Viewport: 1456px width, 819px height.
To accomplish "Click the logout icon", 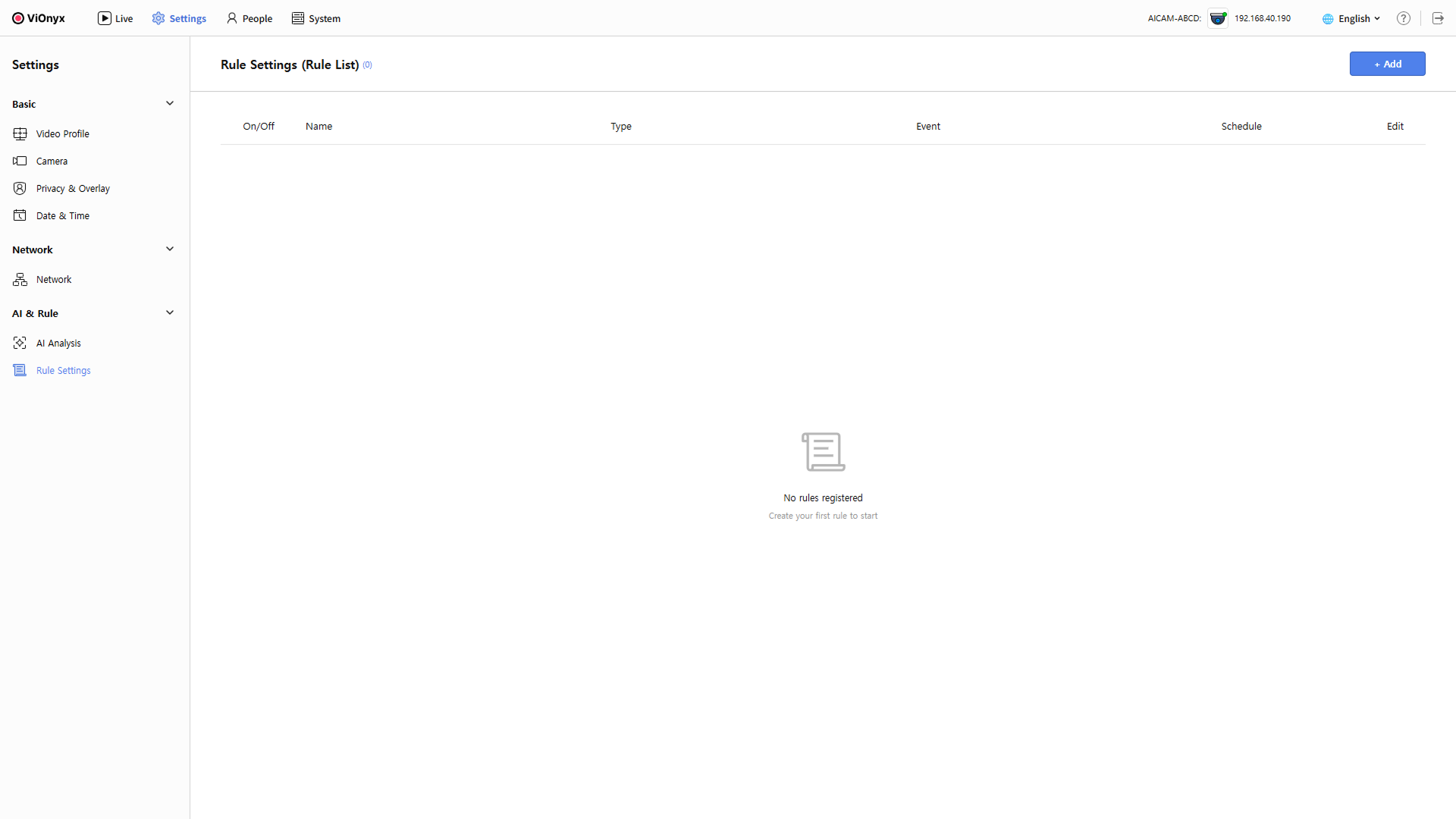I will point(1438,18).
